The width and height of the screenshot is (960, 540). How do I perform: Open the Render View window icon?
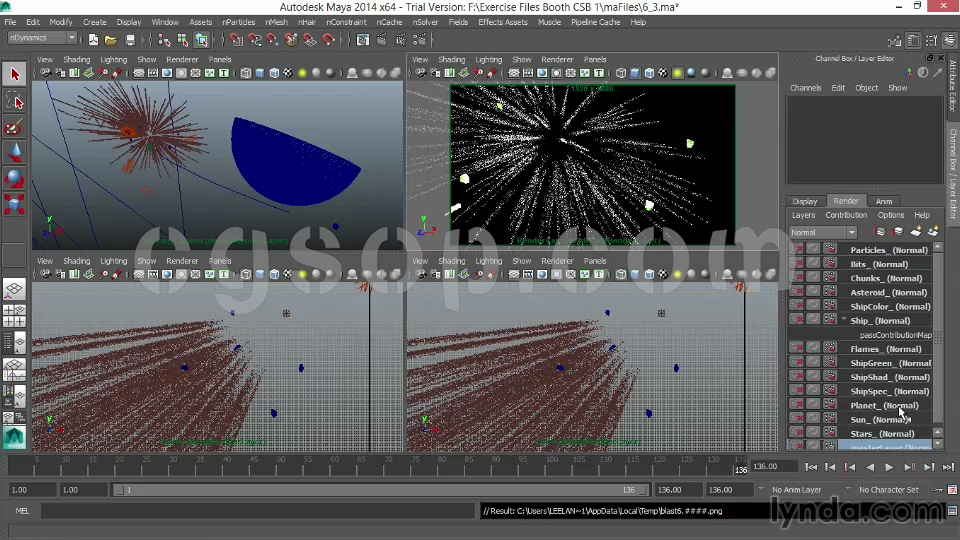[362, 40]
